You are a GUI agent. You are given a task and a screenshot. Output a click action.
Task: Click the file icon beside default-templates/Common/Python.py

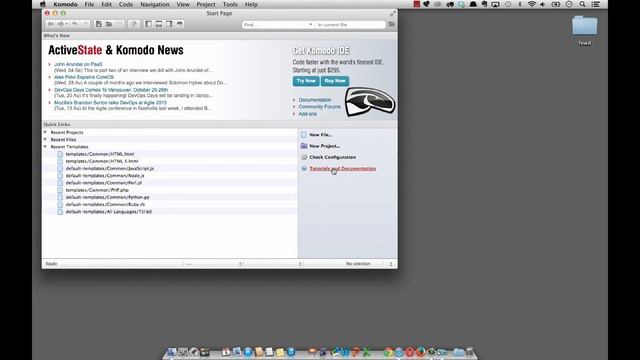point(60,197)
